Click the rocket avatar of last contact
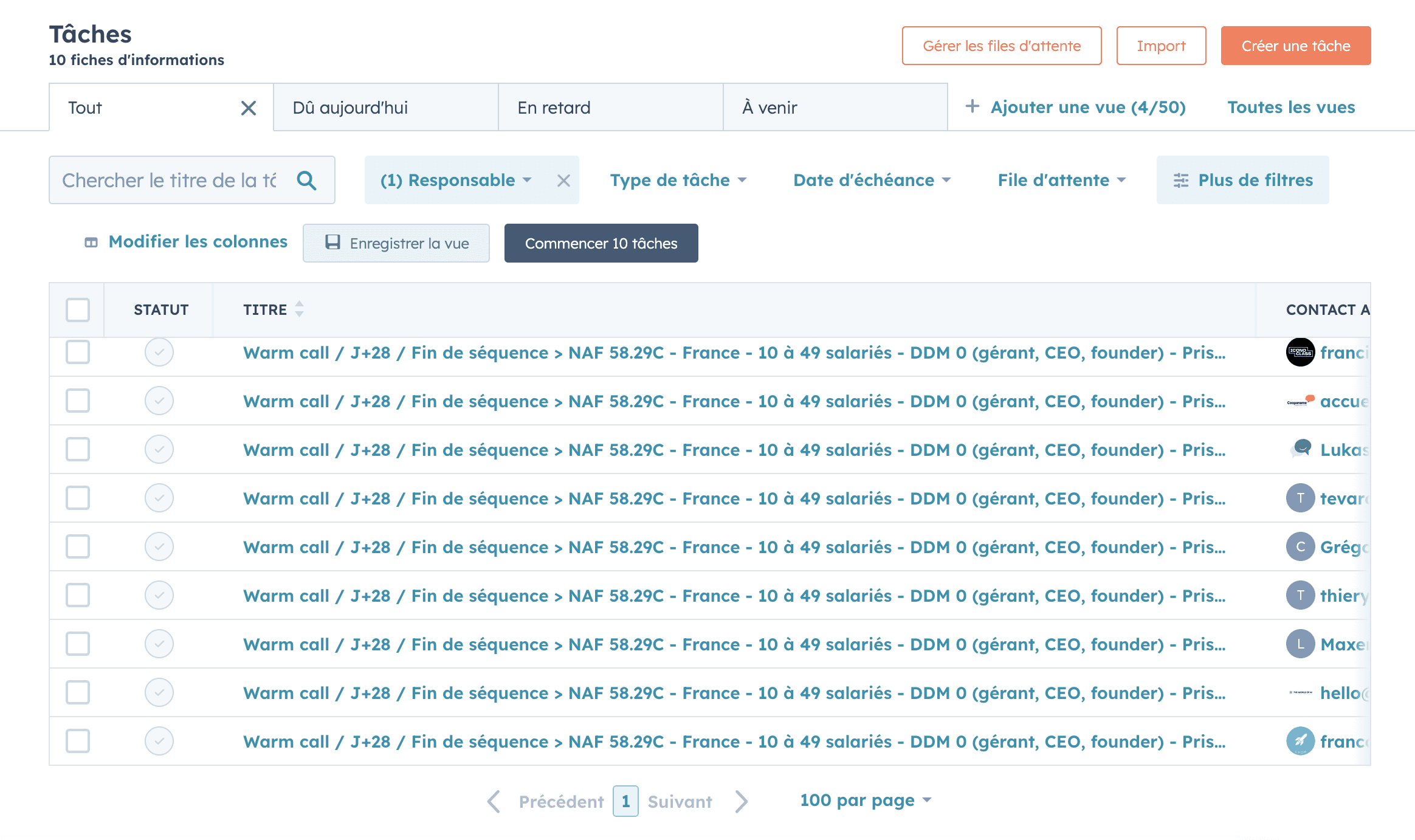Image resolution: width=1415 pixels, height=840 pixels. [x=1300, y=741]
